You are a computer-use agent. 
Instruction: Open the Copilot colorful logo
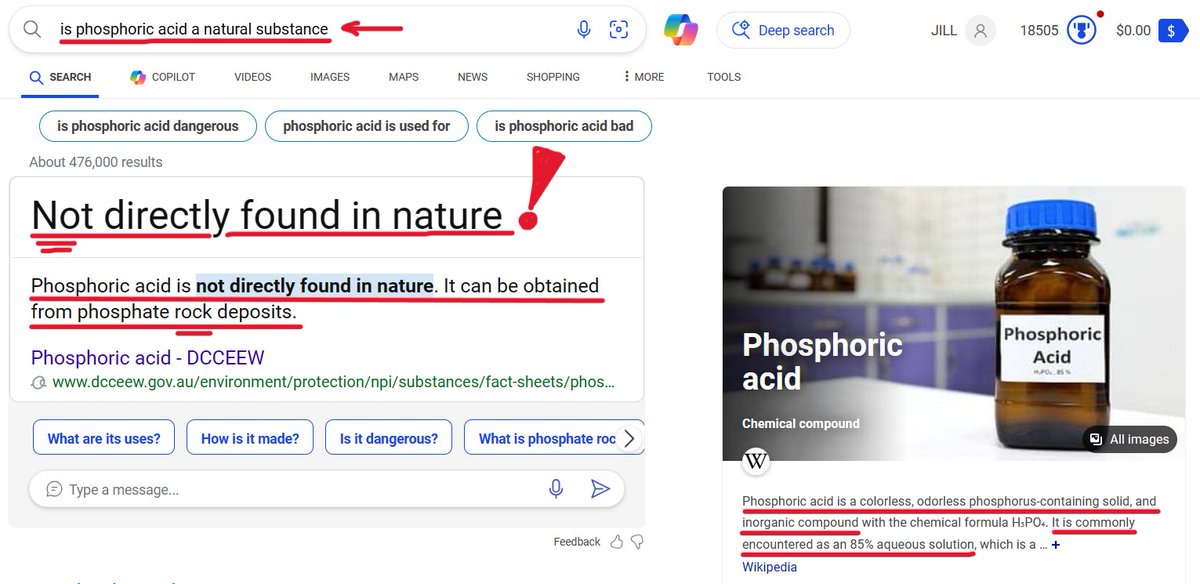coord(681,30)
